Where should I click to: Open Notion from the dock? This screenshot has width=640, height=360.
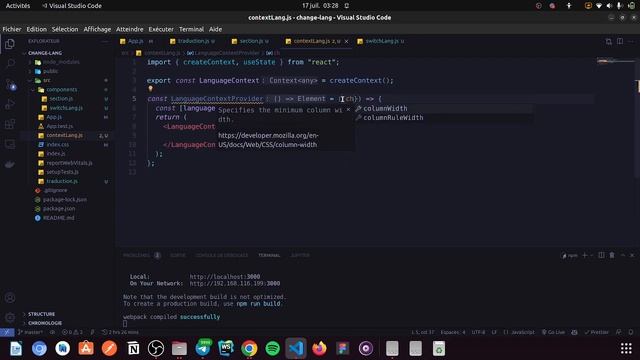(133, 348)
